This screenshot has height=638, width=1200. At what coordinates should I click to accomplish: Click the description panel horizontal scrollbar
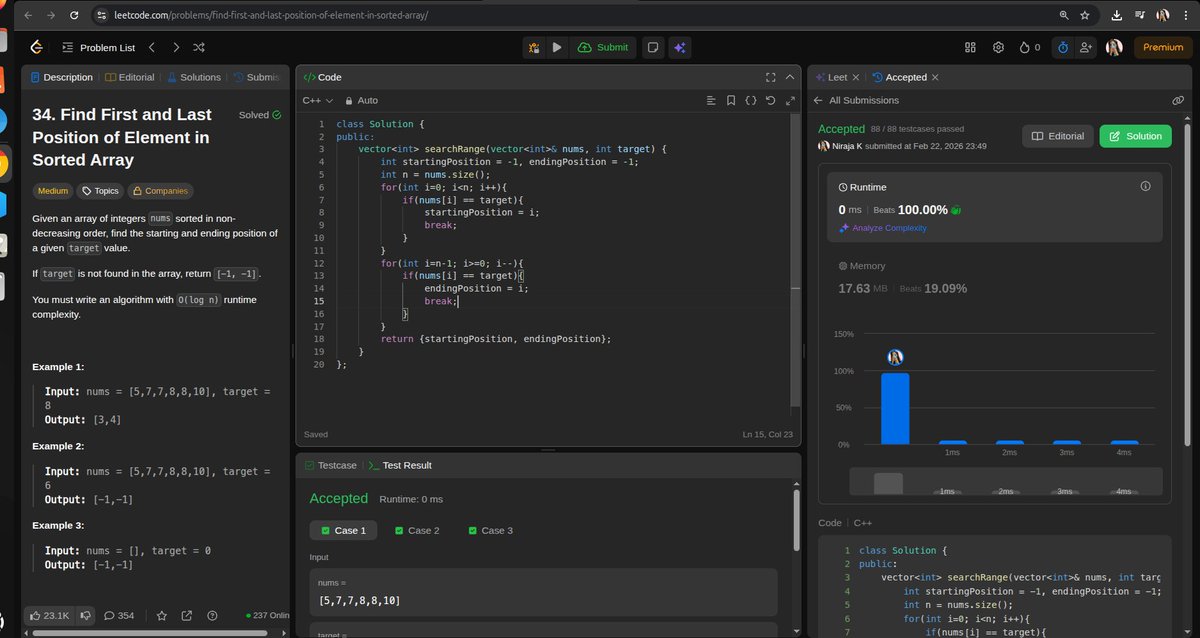150,633
